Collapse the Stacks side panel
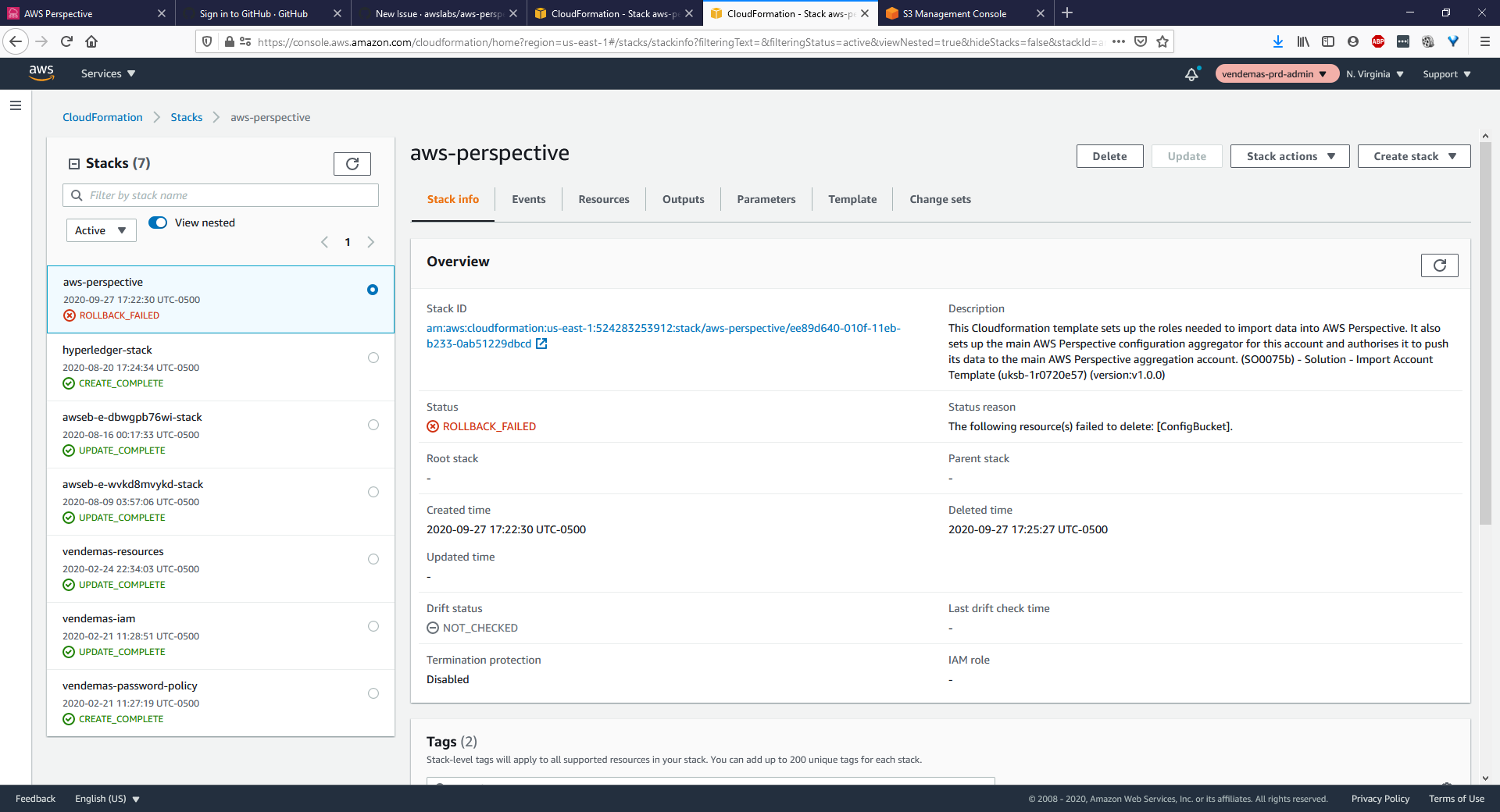Screen dimensions: 1500x812 click(74, 163)
